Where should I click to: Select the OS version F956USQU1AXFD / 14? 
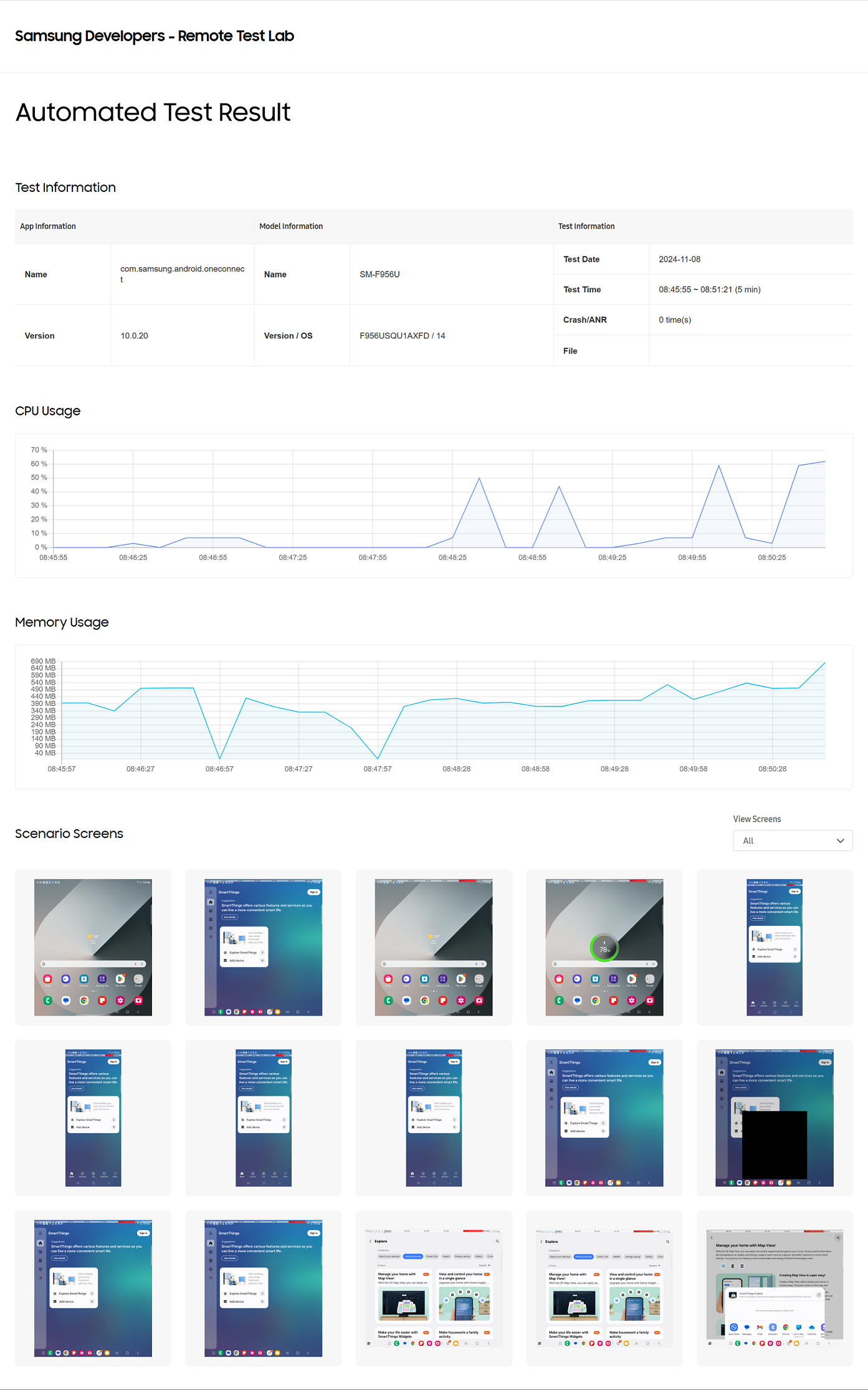click(403, 336)
